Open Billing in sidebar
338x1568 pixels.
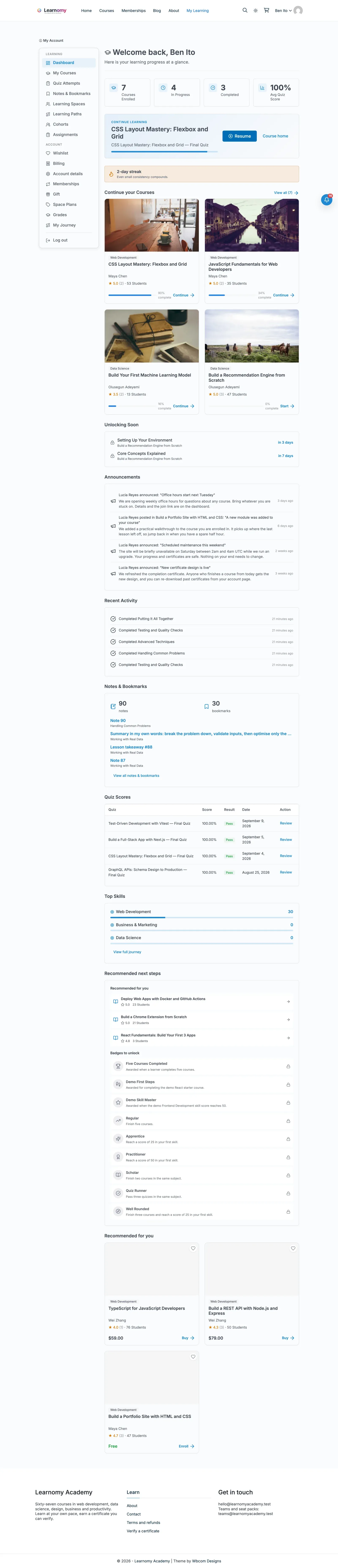tap(69, 164)
